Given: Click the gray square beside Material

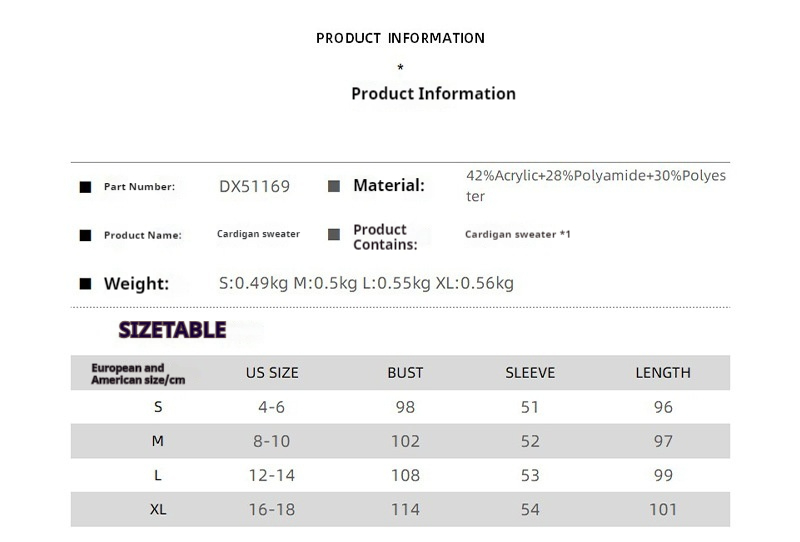Looking at the screenshot, I should tap(334, 186).
